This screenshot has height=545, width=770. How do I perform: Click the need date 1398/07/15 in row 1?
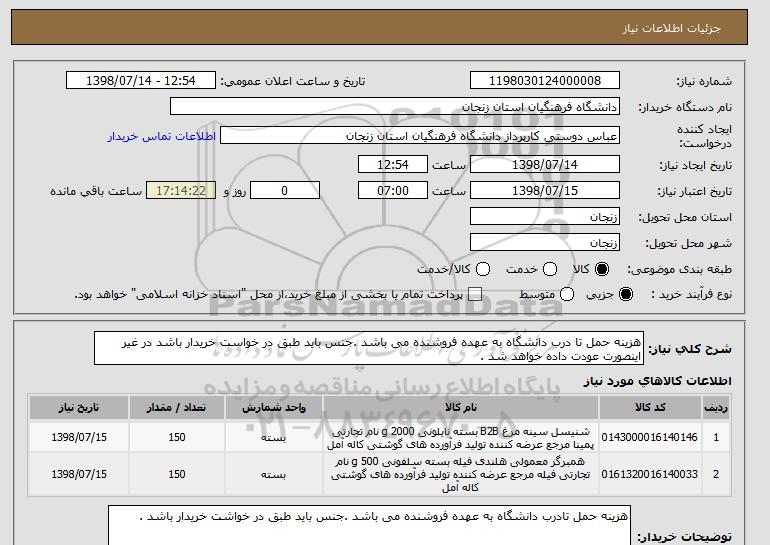[x=79, y=437]
